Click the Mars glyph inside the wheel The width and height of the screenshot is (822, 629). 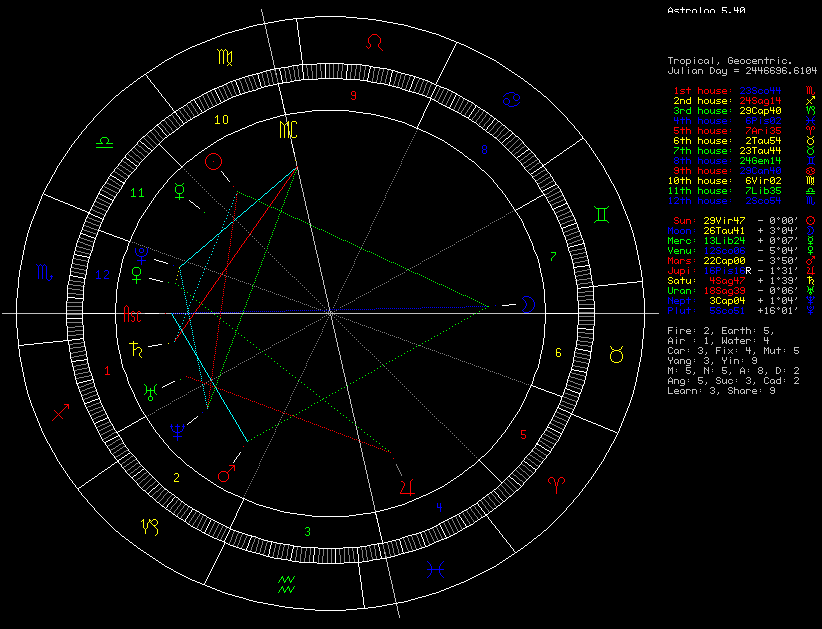(x=228, y=471)
